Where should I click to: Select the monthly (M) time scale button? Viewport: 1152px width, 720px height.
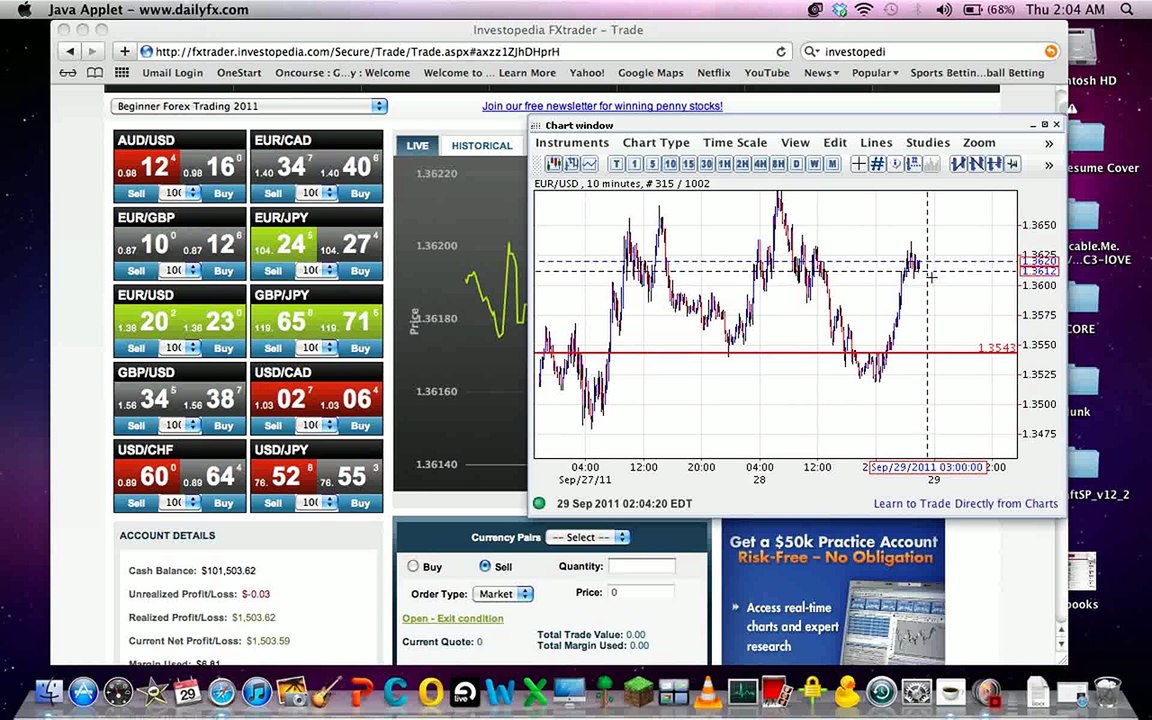point(832,164)
